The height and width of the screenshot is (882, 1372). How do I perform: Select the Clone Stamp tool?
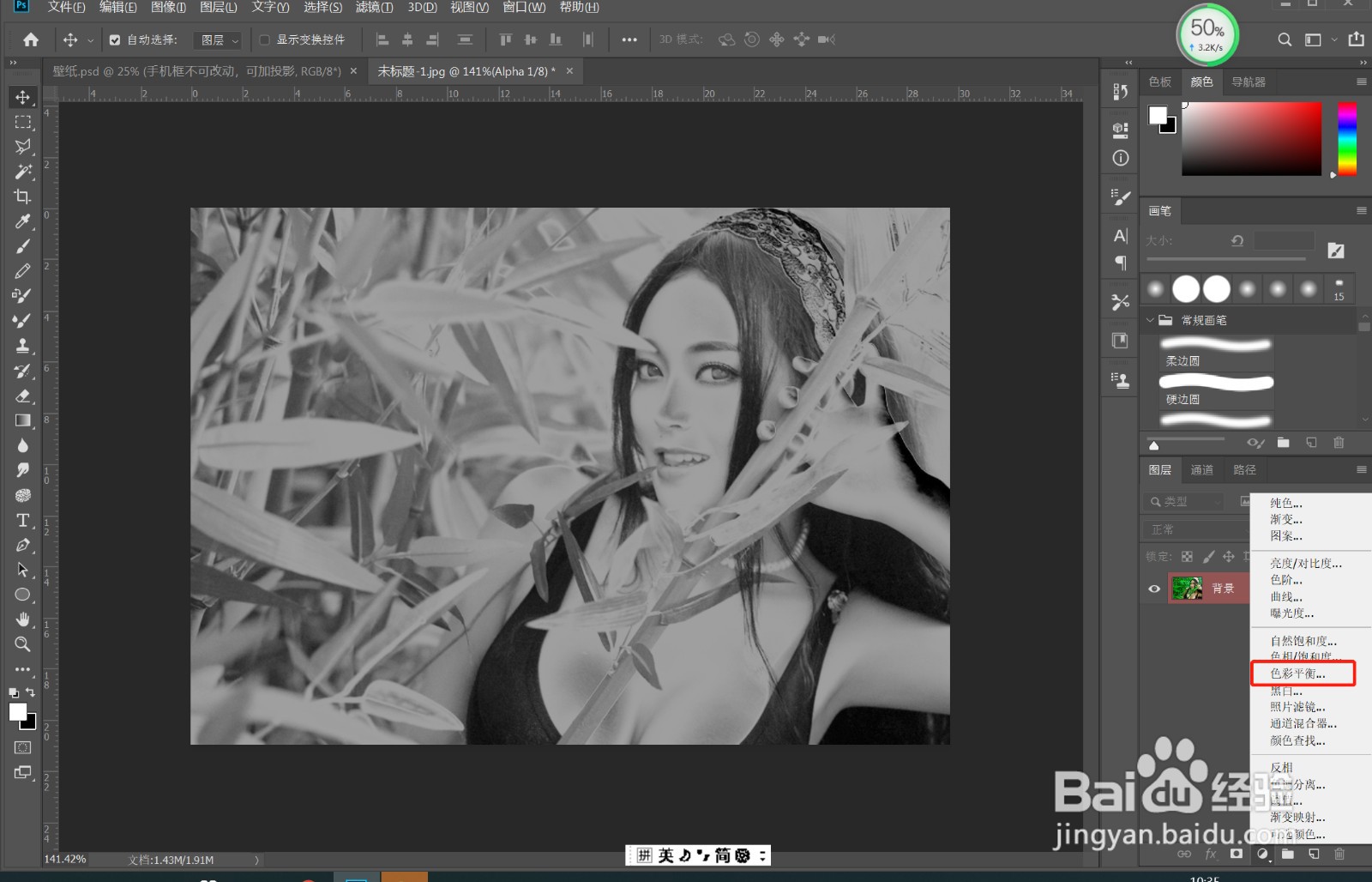click(23, 346)
